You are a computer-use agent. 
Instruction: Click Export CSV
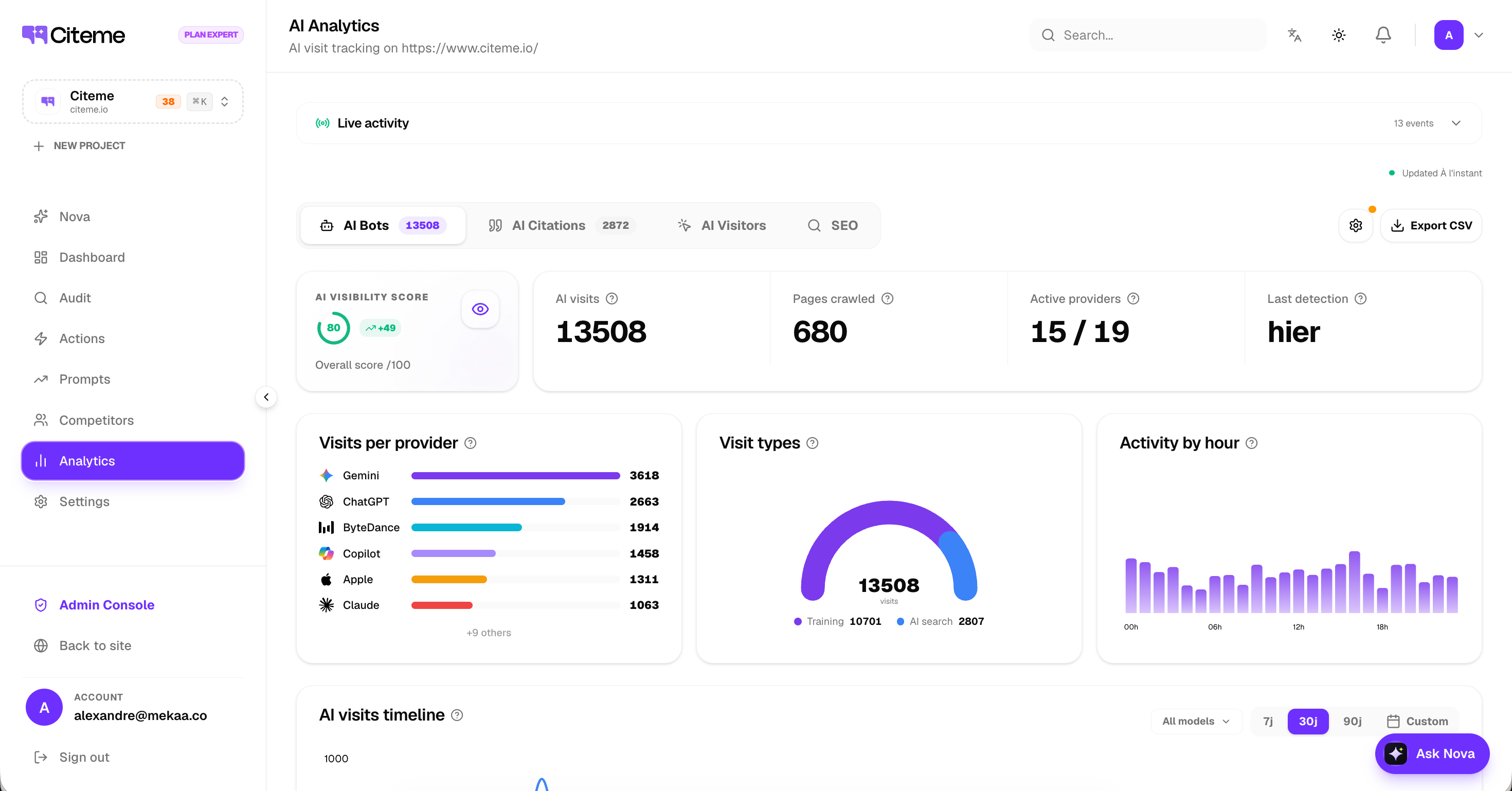coord(1431,225)
